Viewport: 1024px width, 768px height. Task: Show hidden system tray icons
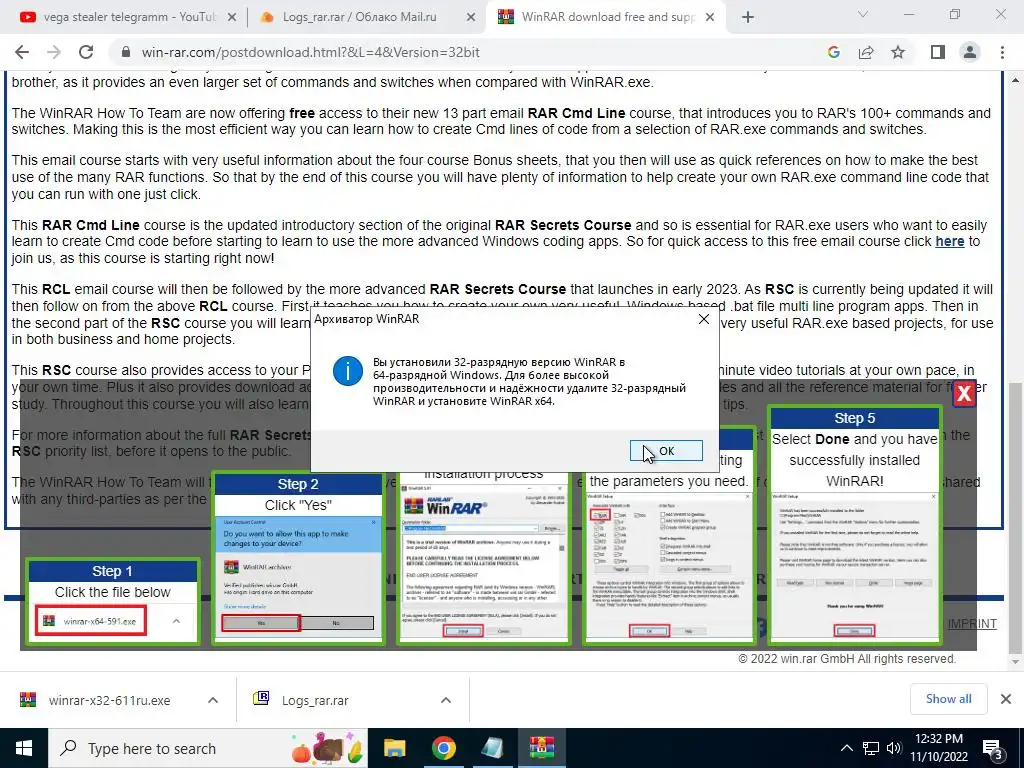tap(846, 748)
